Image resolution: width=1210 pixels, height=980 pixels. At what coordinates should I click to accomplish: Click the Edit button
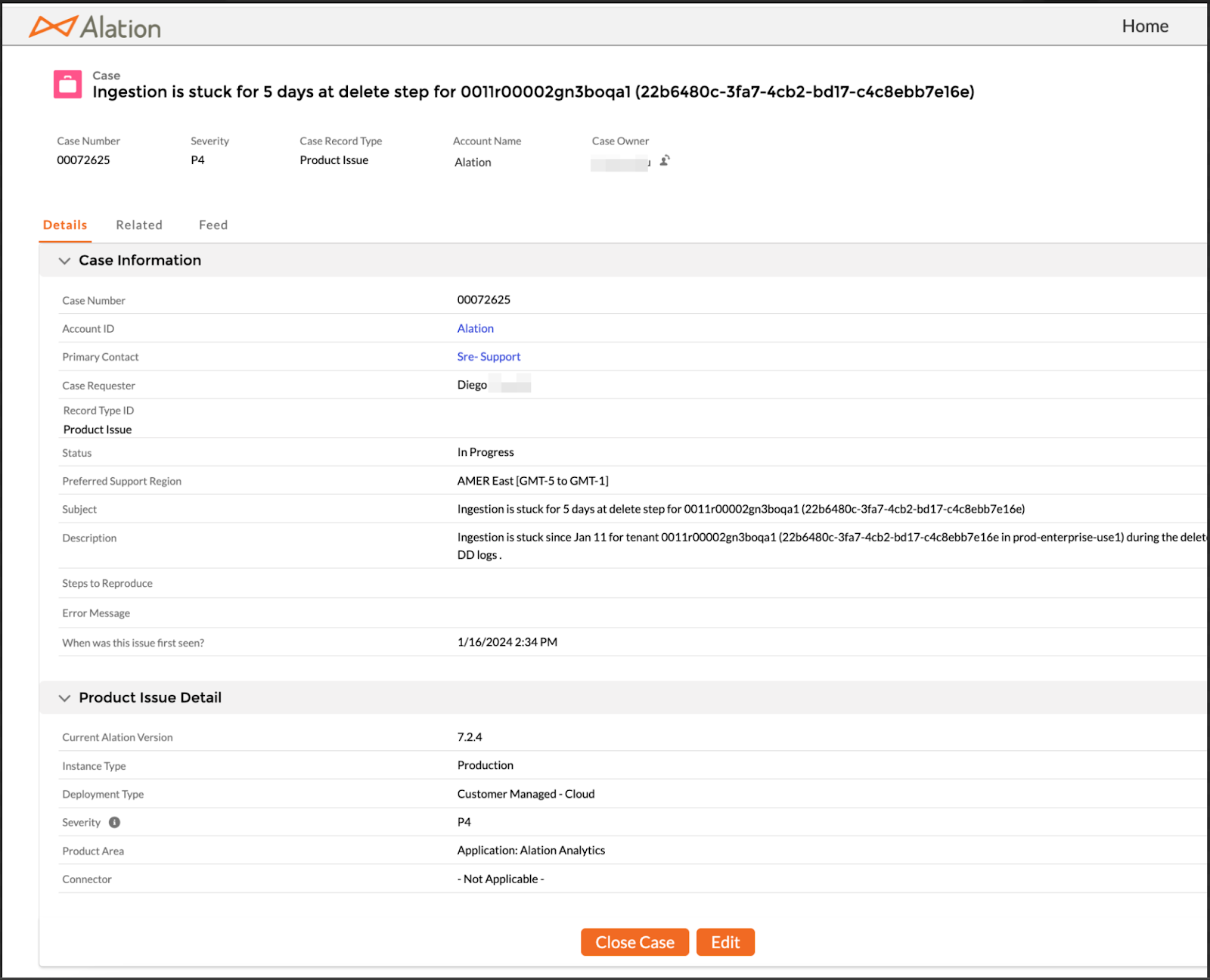(x=725, y=942)
